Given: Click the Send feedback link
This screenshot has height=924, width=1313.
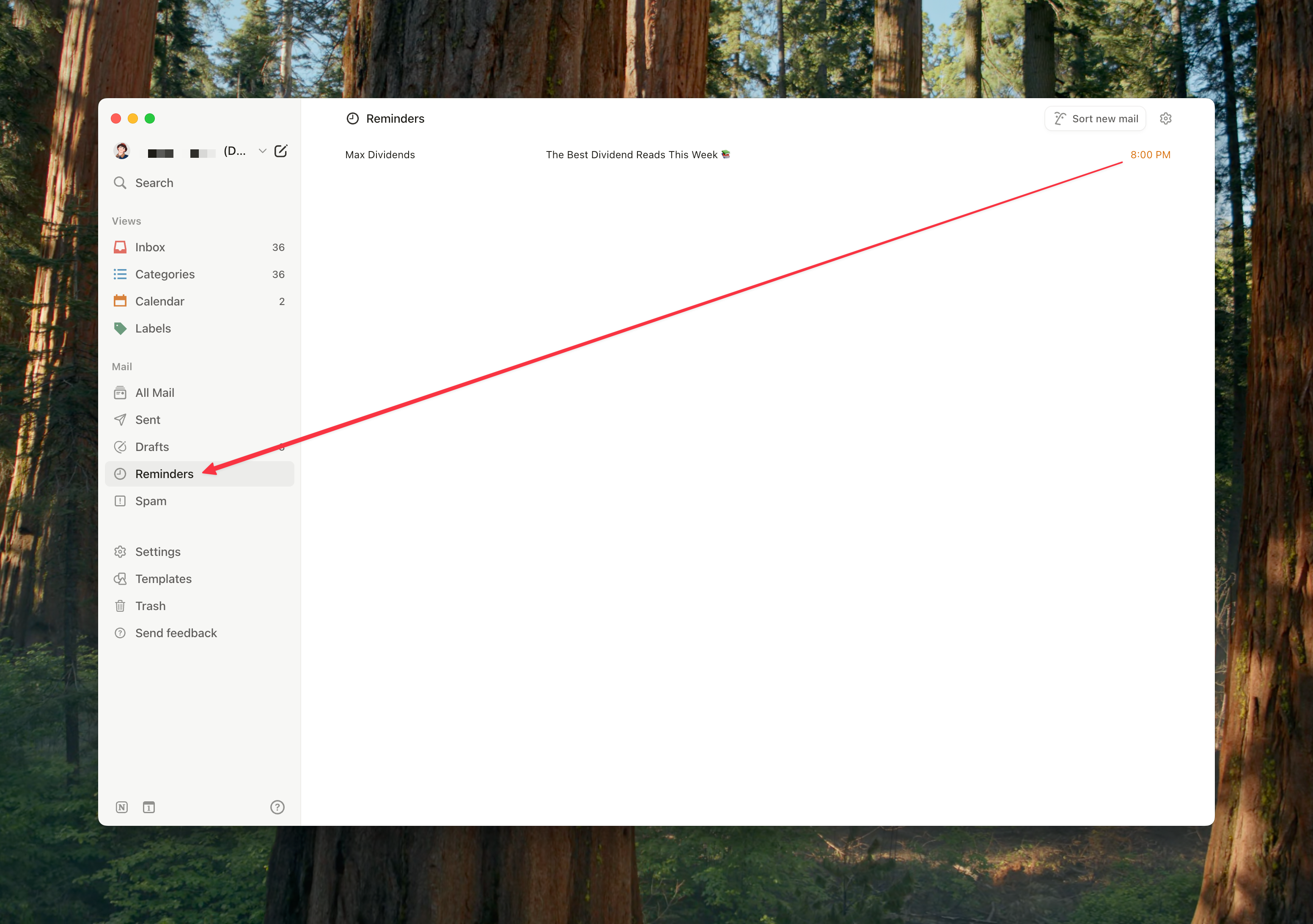Looking at the screenshot, I should tap(176, 633).
